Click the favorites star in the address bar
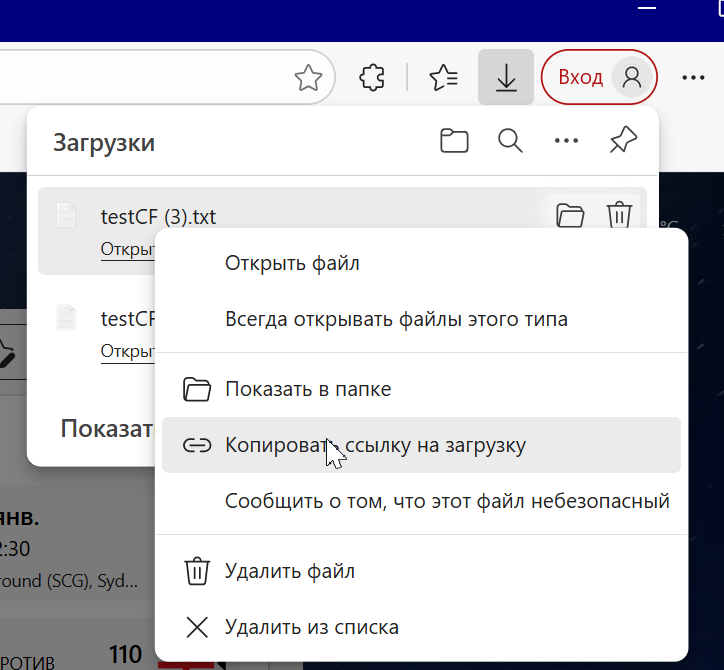The width and height of the screenshot is (724, 670). [308, 77]
